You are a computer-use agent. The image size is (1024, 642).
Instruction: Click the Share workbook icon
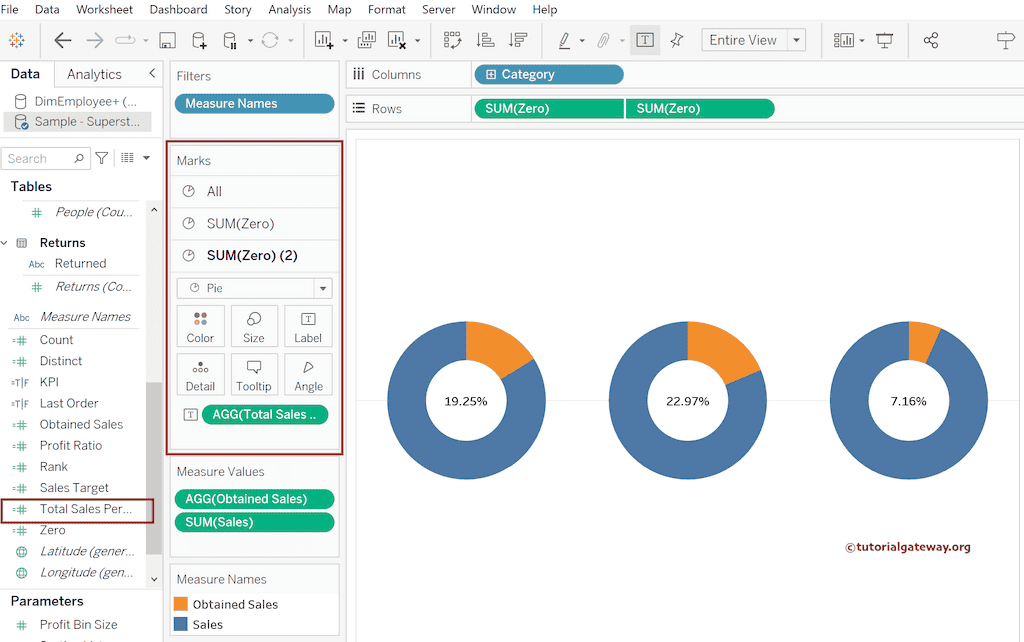pyautogui.click(x=931, y=40)
